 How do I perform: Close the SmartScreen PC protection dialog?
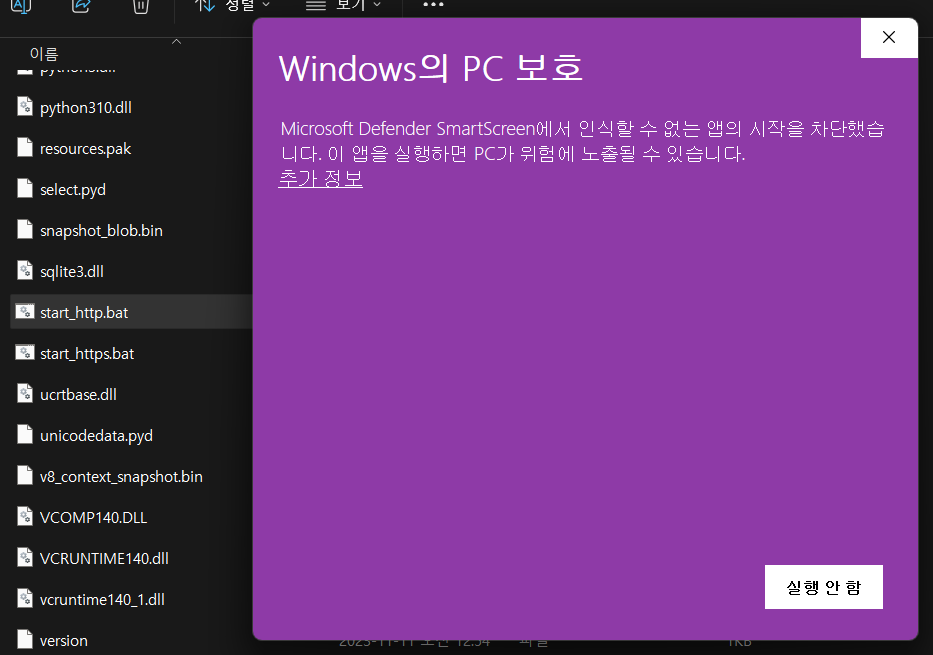click(x=889, y=37)
